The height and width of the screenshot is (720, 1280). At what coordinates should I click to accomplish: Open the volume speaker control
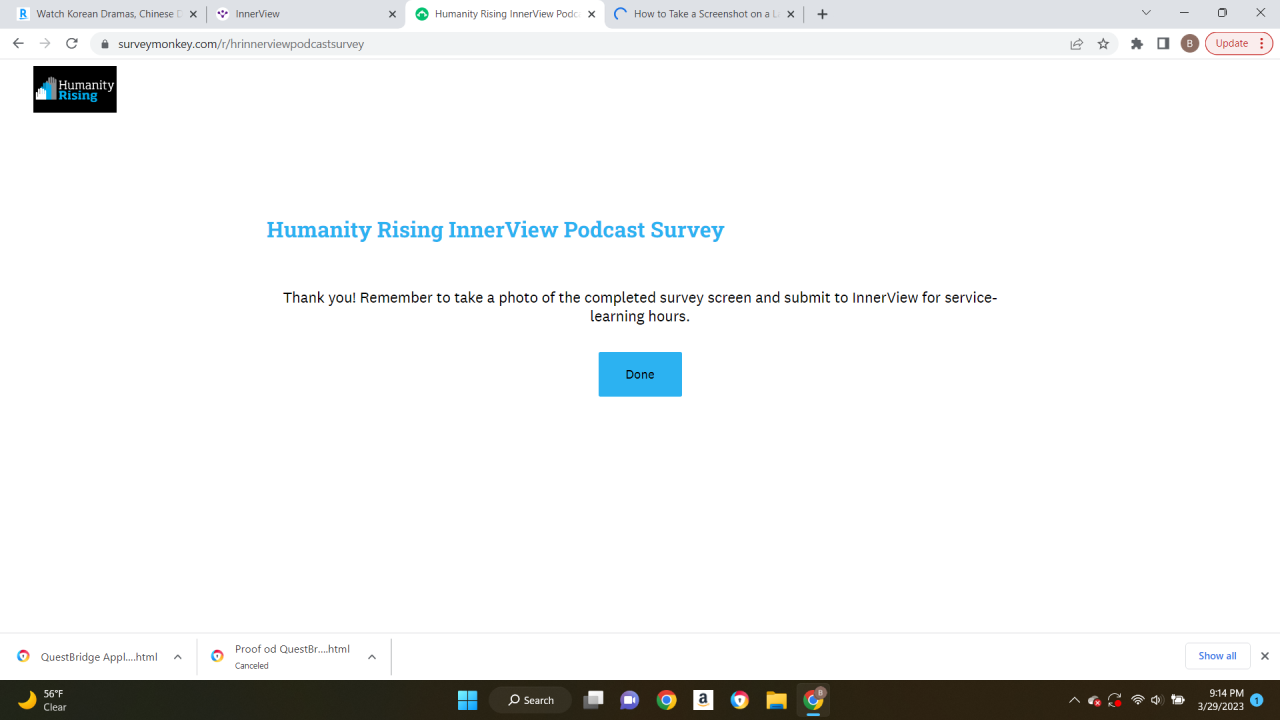pos(1156,700)
